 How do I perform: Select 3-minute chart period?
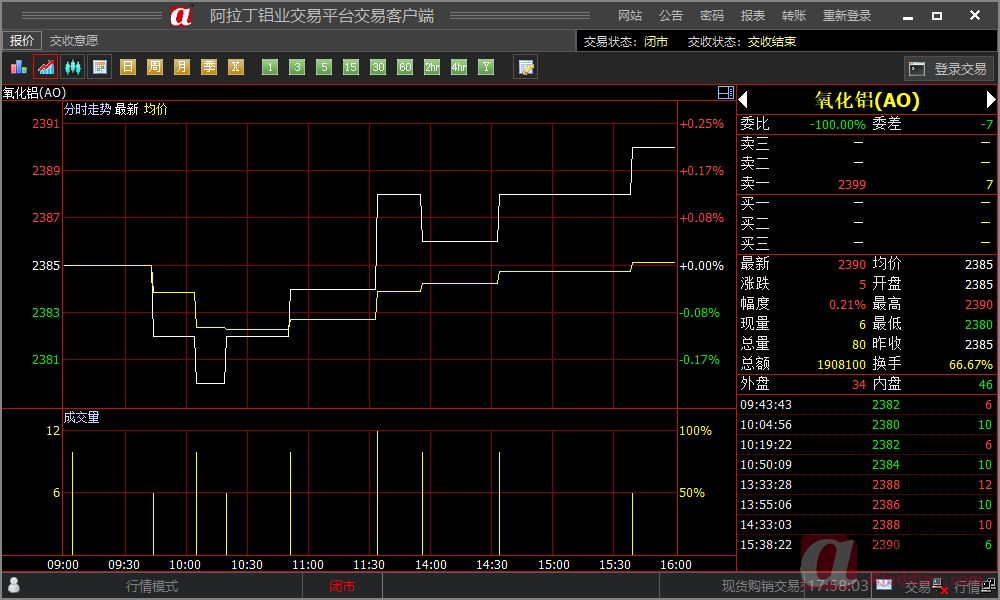pos(297,67)
